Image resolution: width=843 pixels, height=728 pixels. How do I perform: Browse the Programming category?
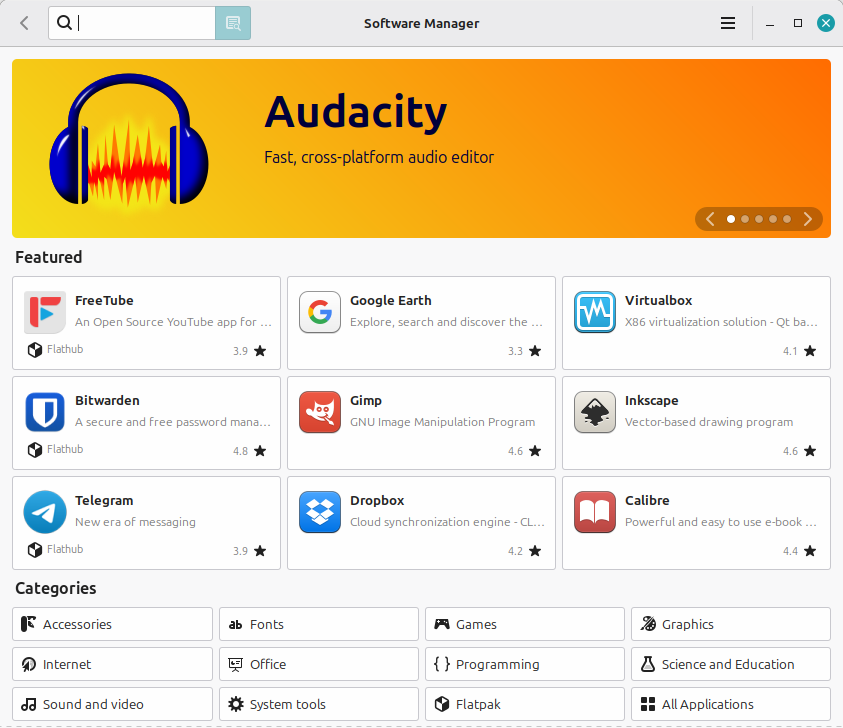coord(525,664)
